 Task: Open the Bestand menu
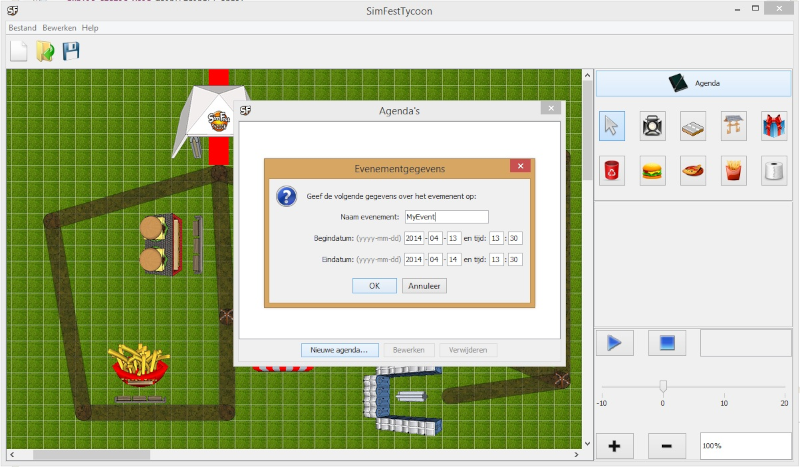click(x=22, y=28)
